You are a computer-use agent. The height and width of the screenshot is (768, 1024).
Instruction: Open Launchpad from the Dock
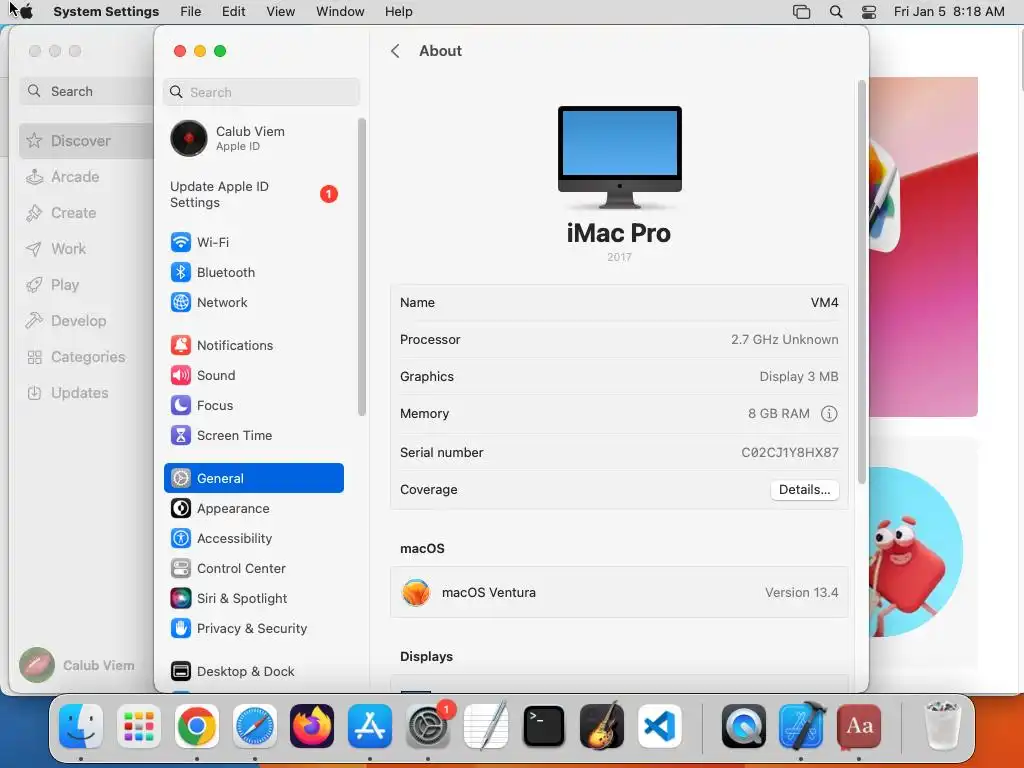point(138,726)
